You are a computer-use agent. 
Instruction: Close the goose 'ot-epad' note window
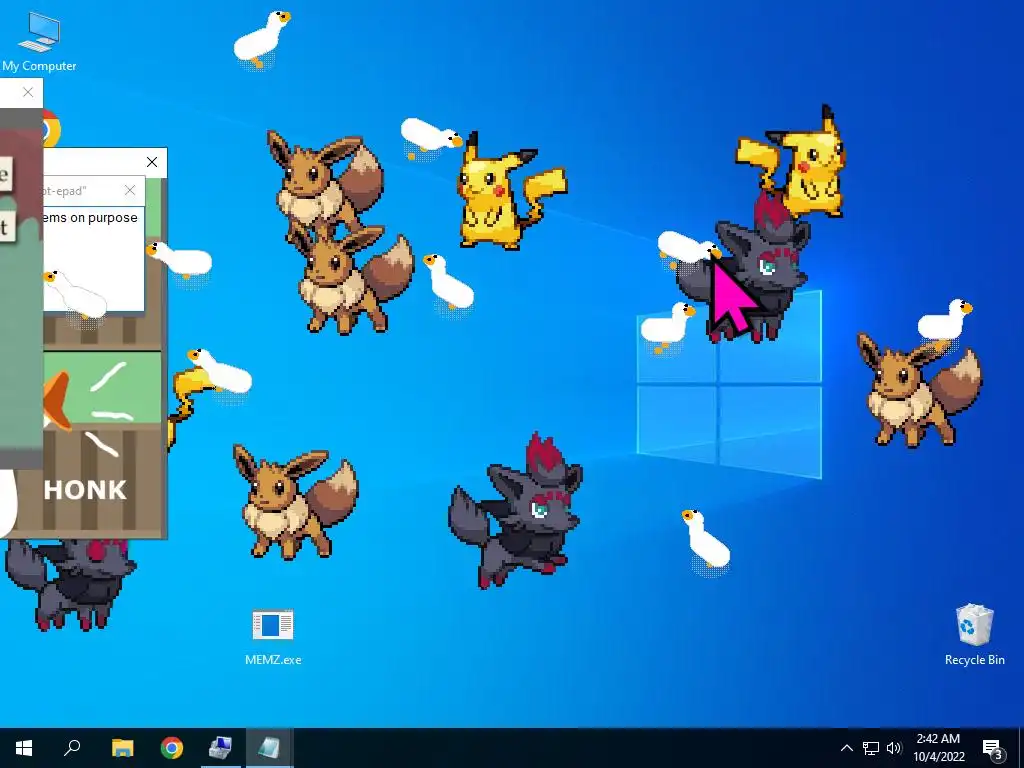130,190
